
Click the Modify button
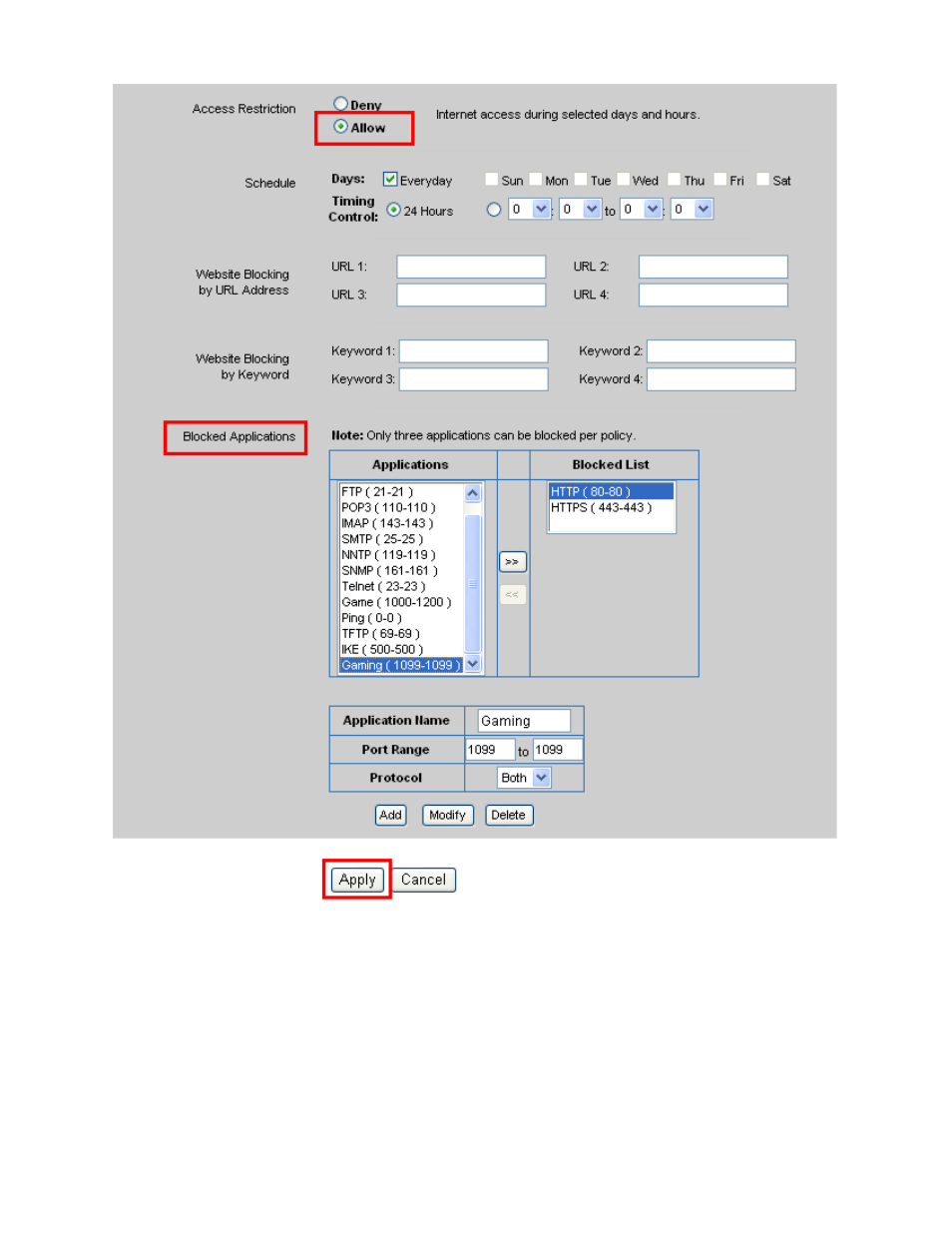click(x=447, y=816)
